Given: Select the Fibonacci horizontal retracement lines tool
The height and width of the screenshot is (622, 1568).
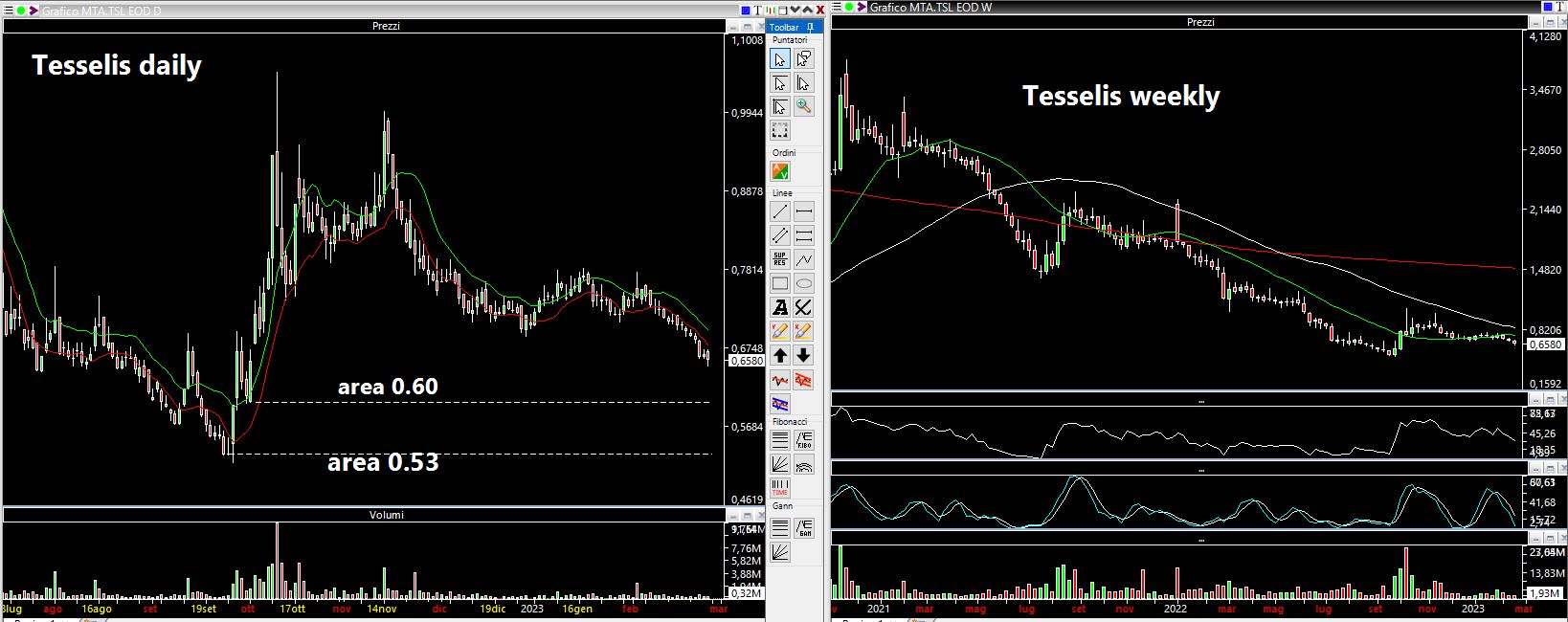Looking at the screenshot, I should (780, 440).
